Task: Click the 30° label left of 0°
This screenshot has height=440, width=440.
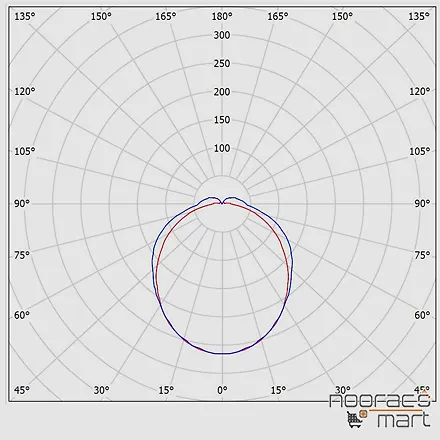Action: coord(101,390)
